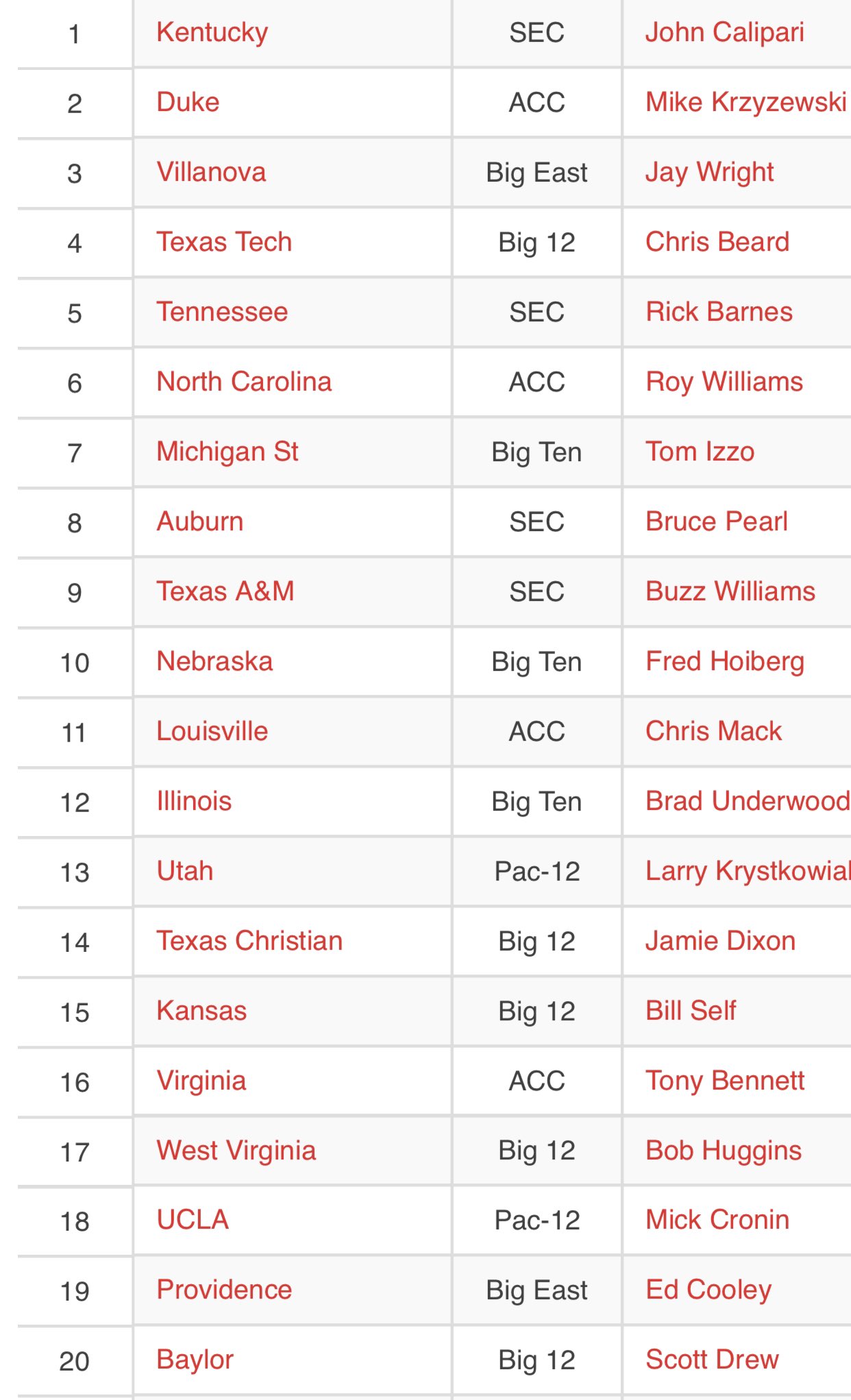Open Mick Cronin coach page
This screenshot has width=851, height=1400.
(x=717, y=1220)
